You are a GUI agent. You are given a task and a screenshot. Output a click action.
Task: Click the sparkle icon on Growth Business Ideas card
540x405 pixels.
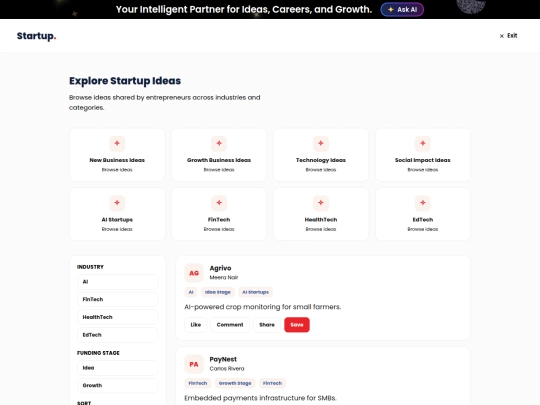pos(219,143)
